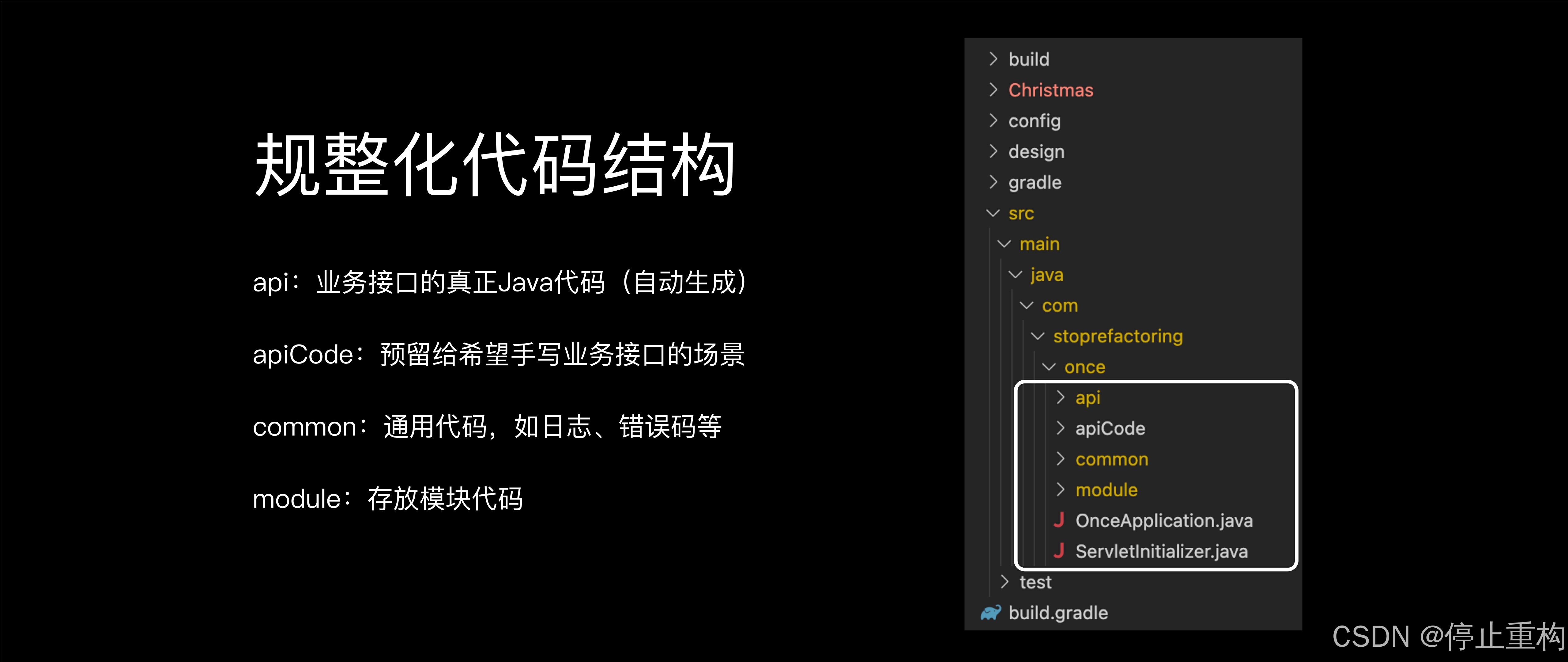Expand the build folder
Image resolution: width=1568 pixels, height=662 pixels.
pyautogui.click(x=994, y=59)
